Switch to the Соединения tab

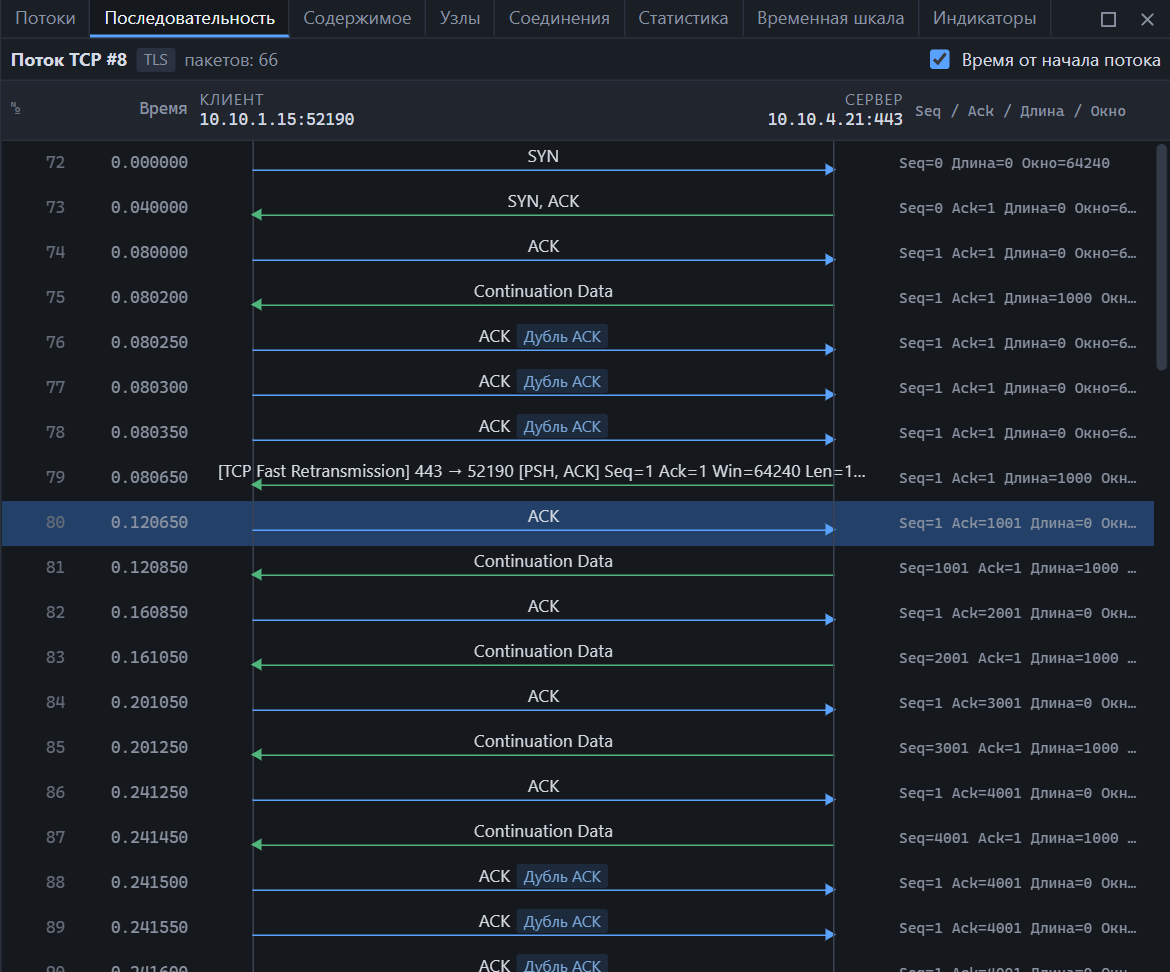pyautogui.click(x=559, y=18)
